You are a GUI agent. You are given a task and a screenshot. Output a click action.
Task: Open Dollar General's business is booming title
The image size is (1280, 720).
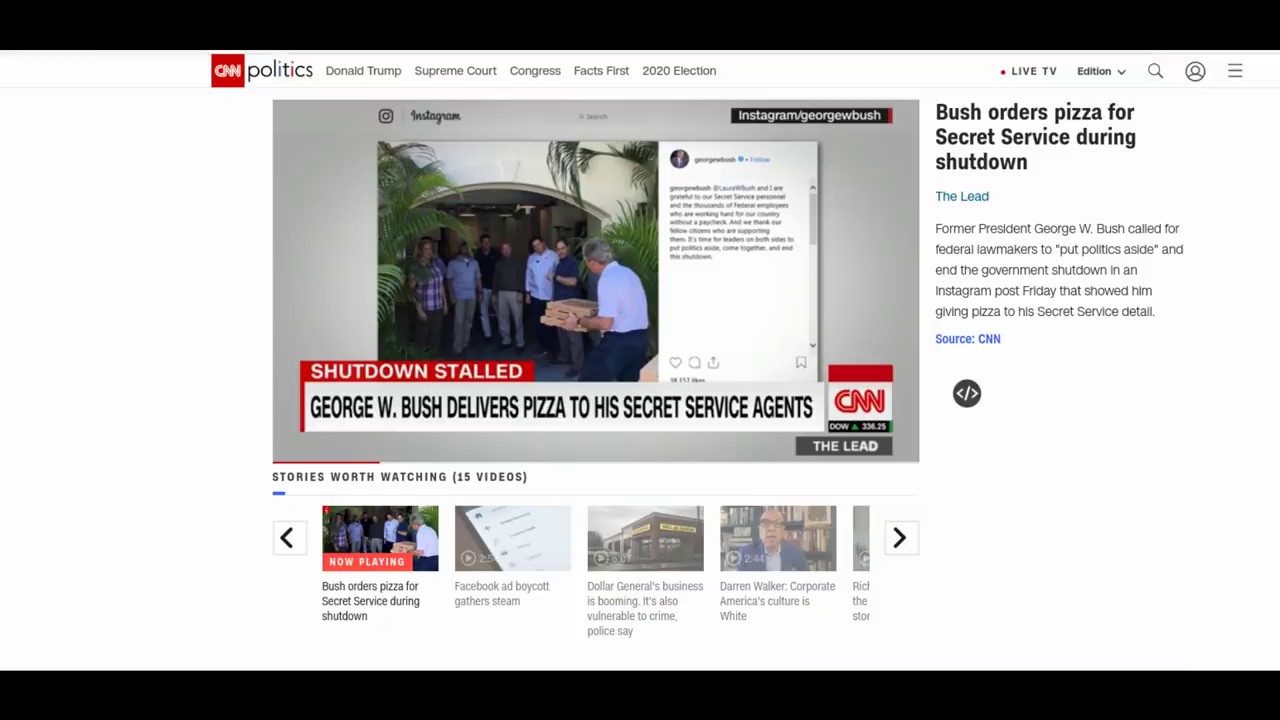645,609
